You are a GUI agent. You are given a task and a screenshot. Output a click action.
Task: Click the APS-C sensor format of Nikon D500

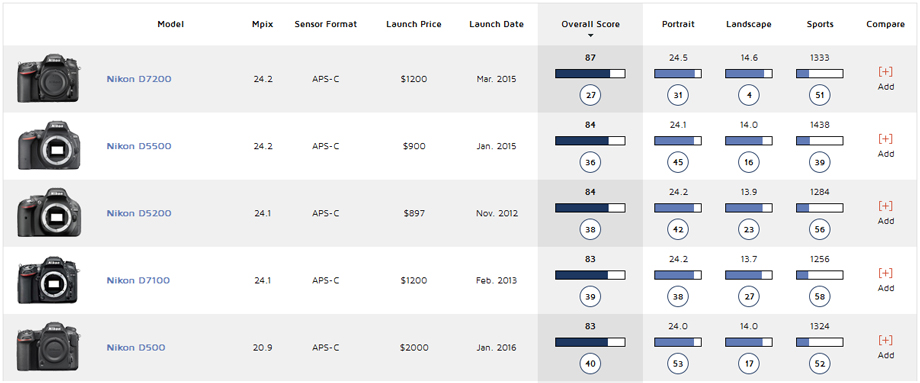[326, 347]
